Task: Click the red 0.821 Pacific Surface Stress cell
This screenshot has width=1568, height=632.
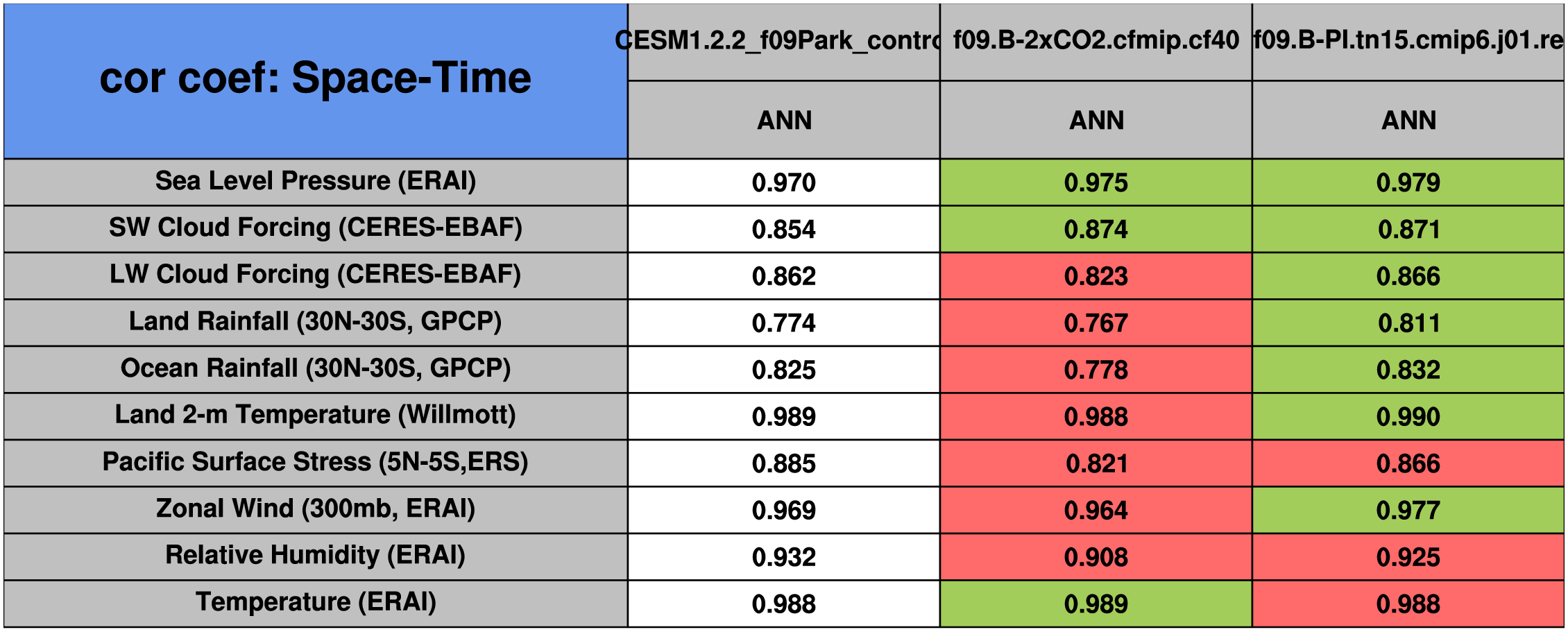Action: 1096,463
